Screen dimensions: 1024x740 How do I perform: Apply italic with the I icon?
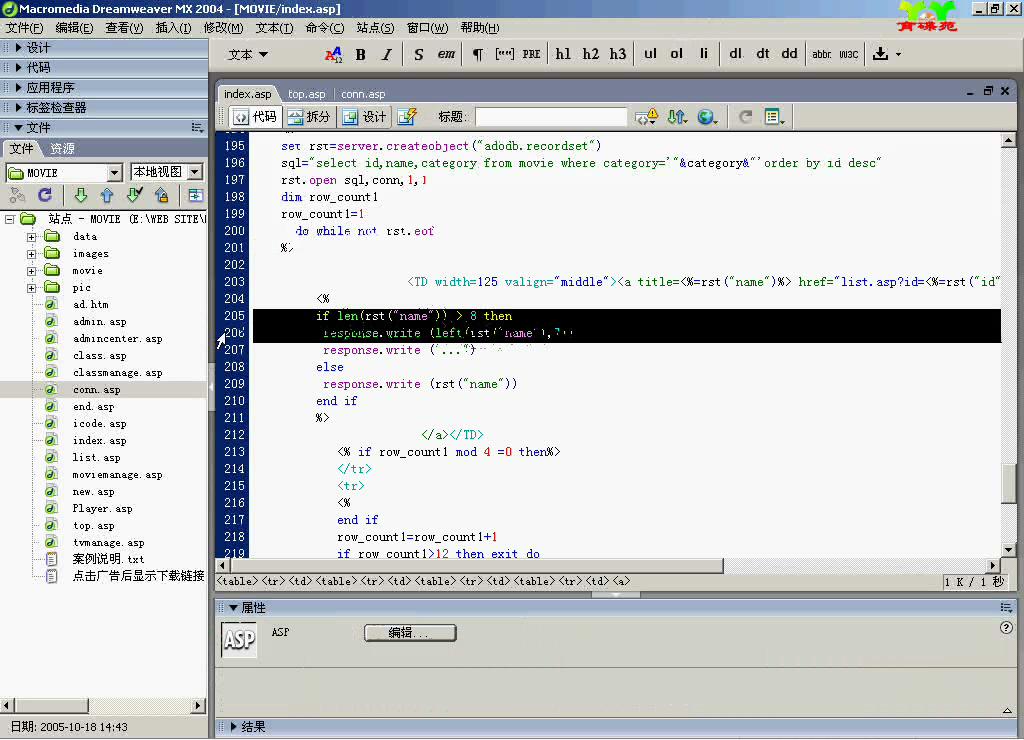coord(387,54)
